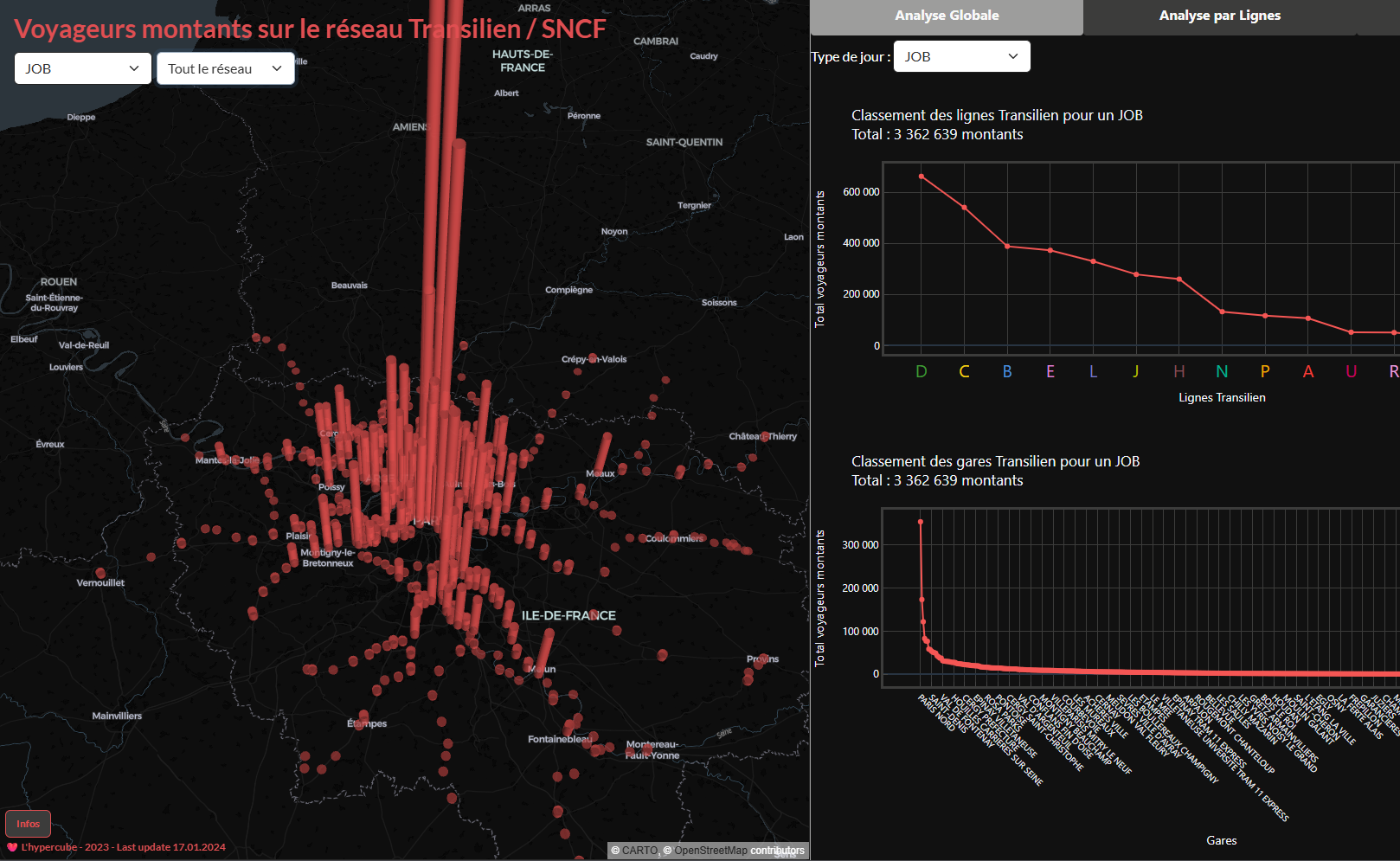Click the heart icon beside L'hypercube credit
The width and height of the screenshot is (1400, 861).
tap(12, 847)
